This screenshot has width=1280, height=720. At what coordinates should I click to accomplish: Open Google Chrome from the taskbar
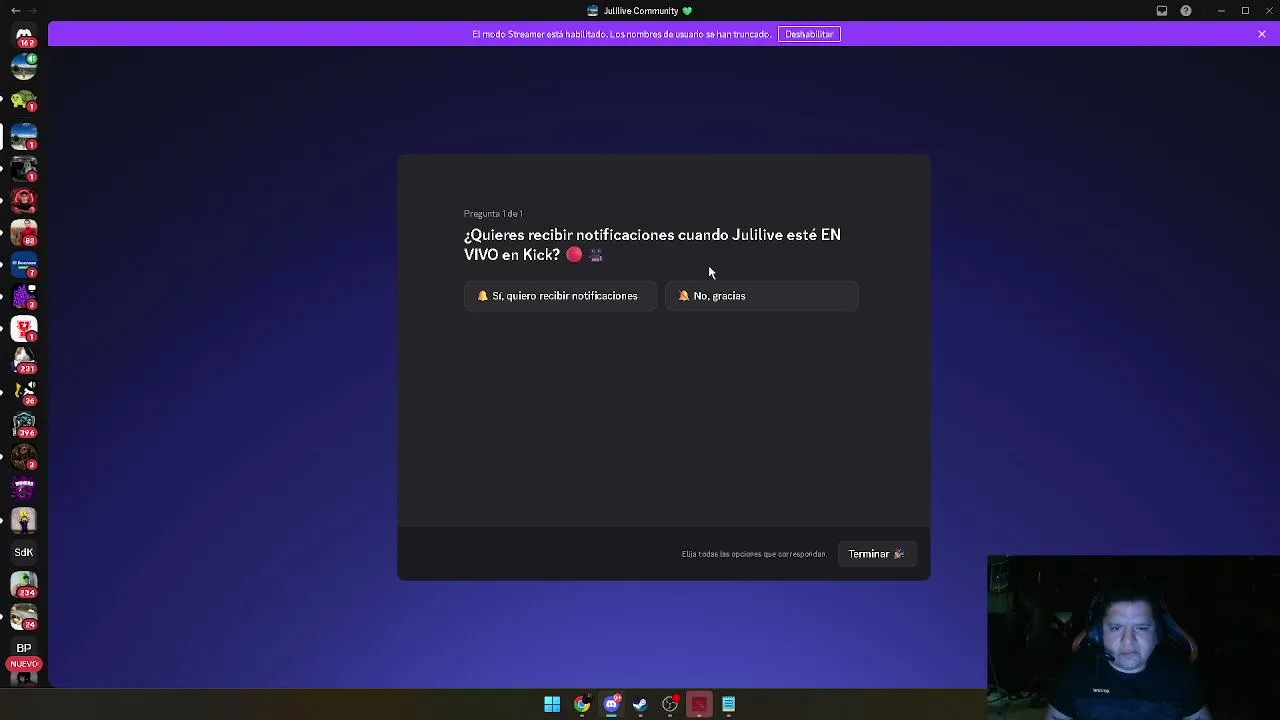coord(582,705)
